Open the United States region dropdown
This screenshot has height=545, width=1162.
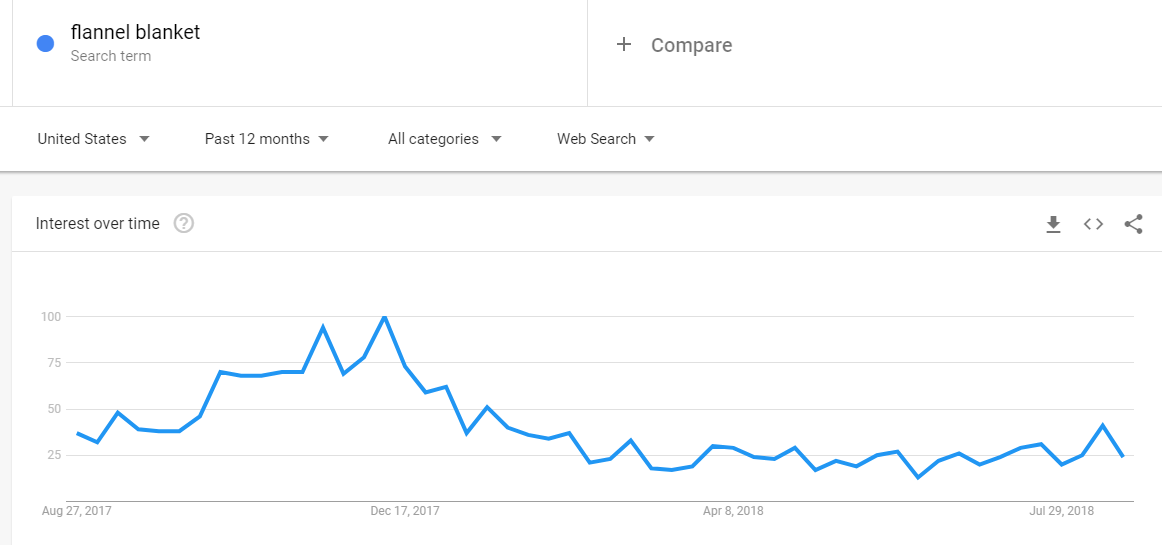pyautogui.click(x=94, y=139)
